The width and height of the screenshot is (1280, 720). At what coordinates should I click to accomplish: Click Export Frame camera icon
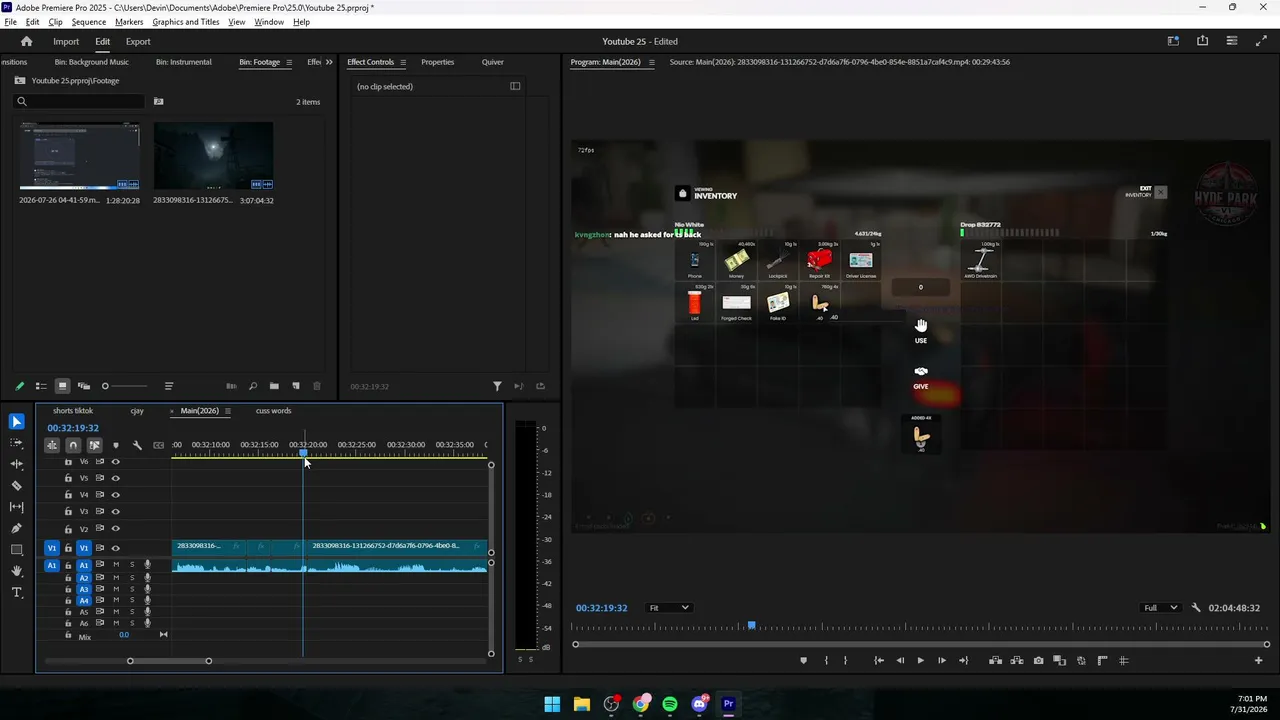pyautogui.click(x=1039, y=660)
